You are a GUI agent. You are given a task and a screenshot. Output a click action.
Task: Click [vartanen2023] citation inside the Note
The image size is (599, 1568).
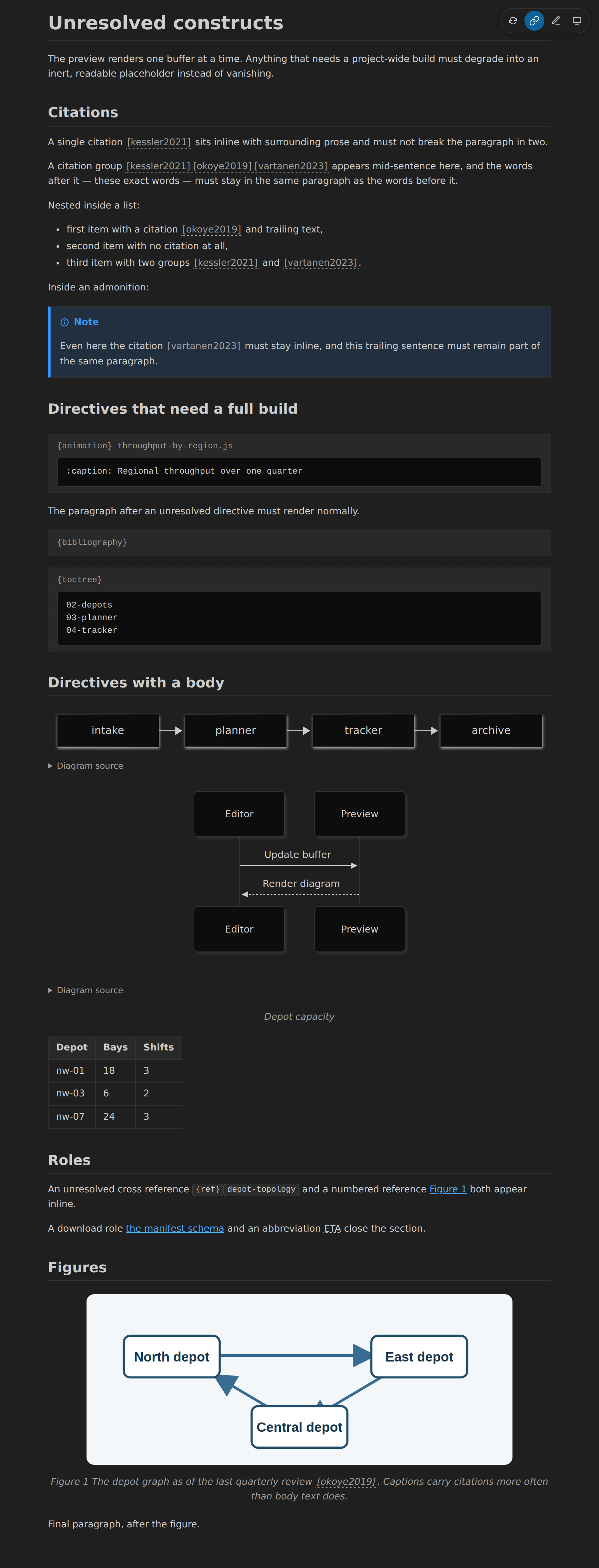point(204,346)
